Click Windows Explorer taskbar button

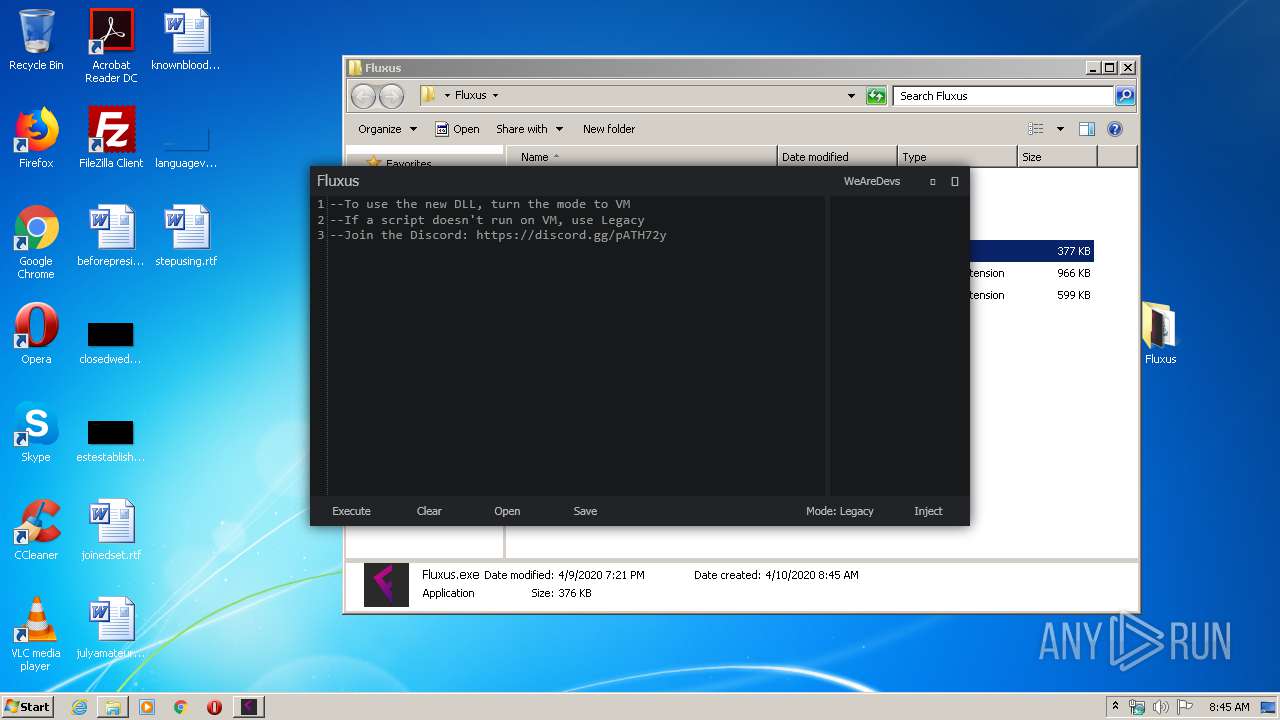[x=113, y=707]
